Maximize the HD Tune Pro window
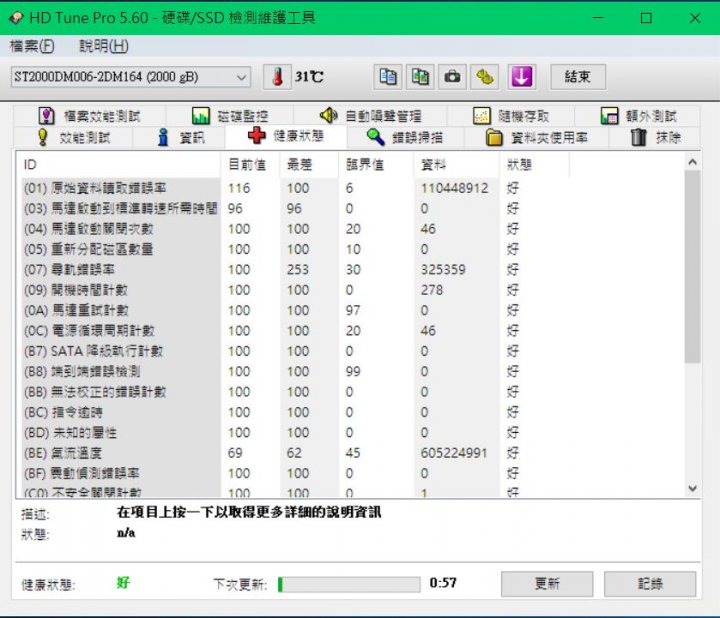Screen dimensions: 720x618 click(x=646, y=18)
